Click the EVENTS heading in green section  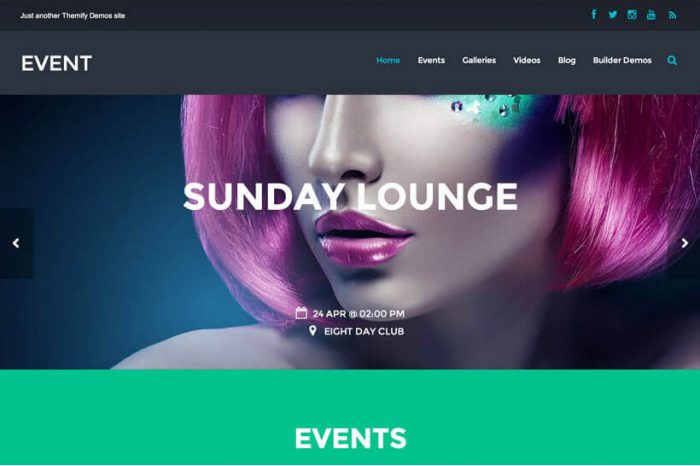350,438
